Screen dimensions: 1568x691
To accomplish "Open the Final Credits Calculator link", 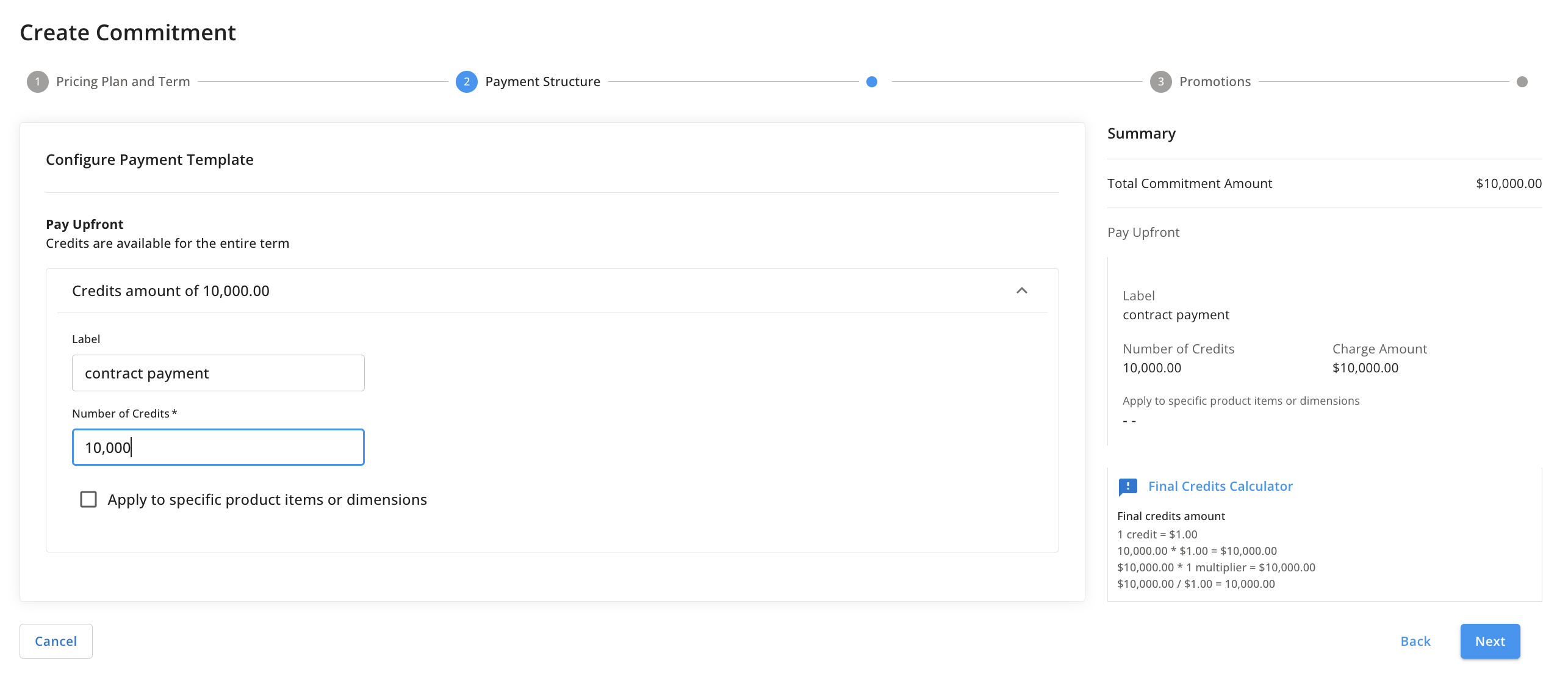I will (1220, 487).
